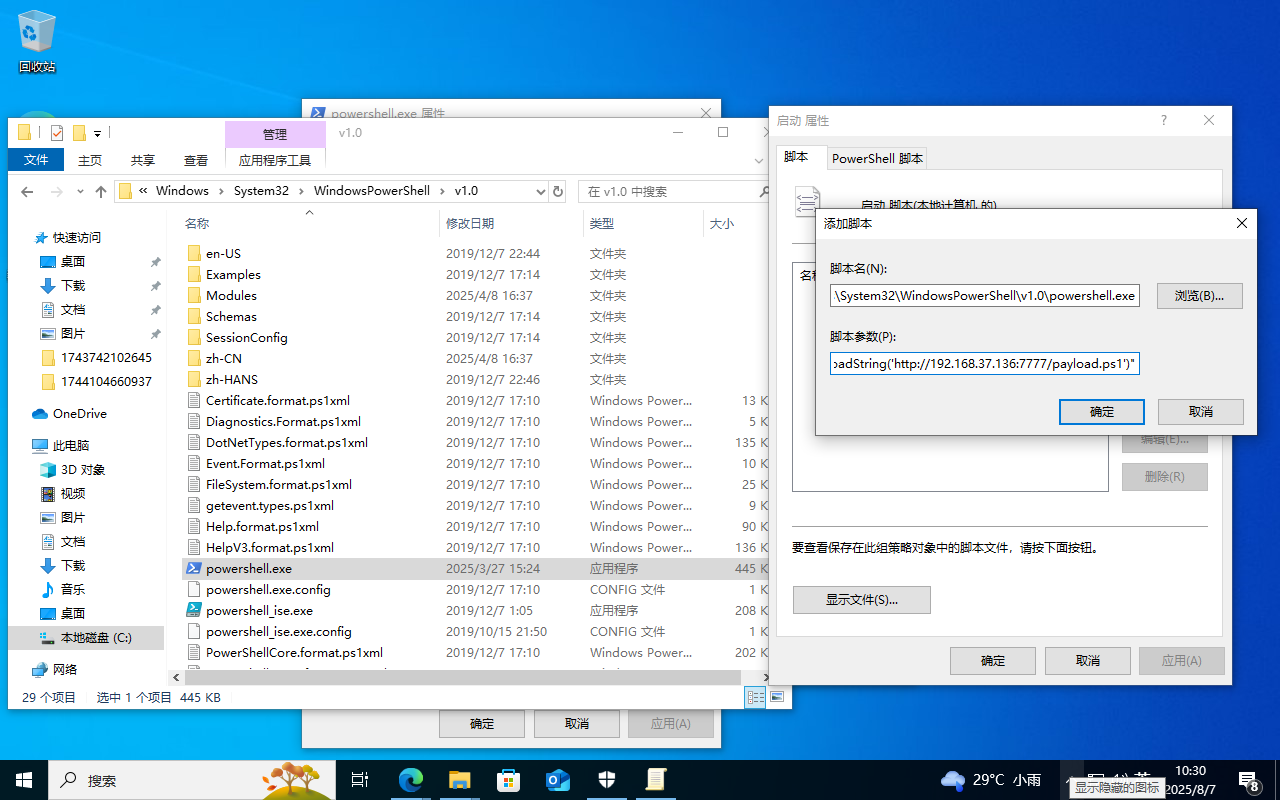Image resolution: width=1280 pixels, height=800 pixels.
Task: Click the help question mark in 启动 属性
Action: pos(1163,120)
